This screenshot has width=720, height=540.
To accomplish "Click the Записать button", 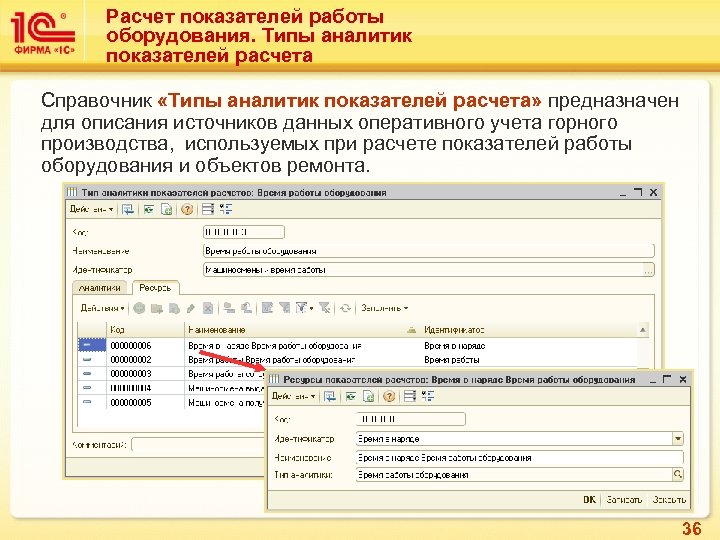I will click(x=624, y=499).
